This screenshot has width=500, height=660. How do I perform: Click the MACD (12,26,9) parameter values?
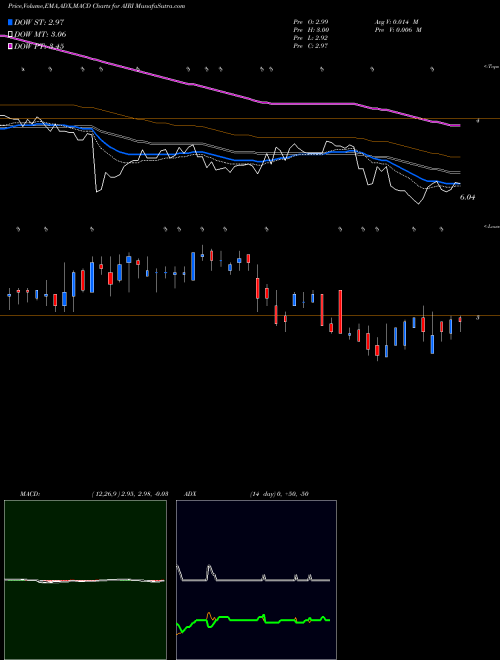(x=130, y=494)
